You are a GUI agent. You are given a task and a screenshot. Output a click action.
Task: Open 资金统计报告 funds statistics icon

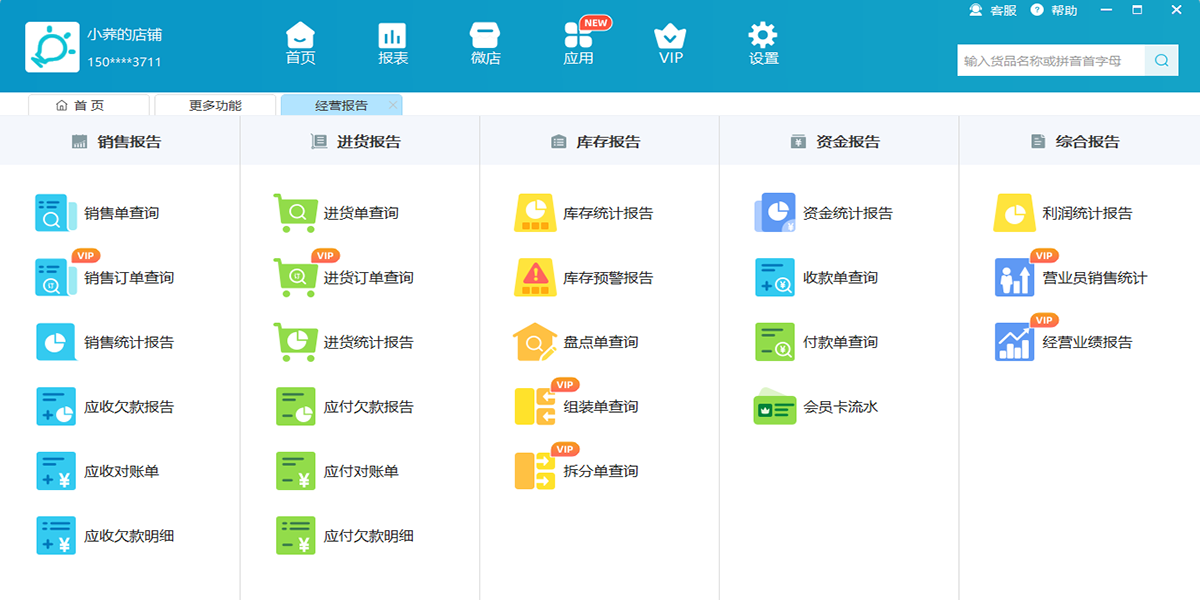(775, 213)
